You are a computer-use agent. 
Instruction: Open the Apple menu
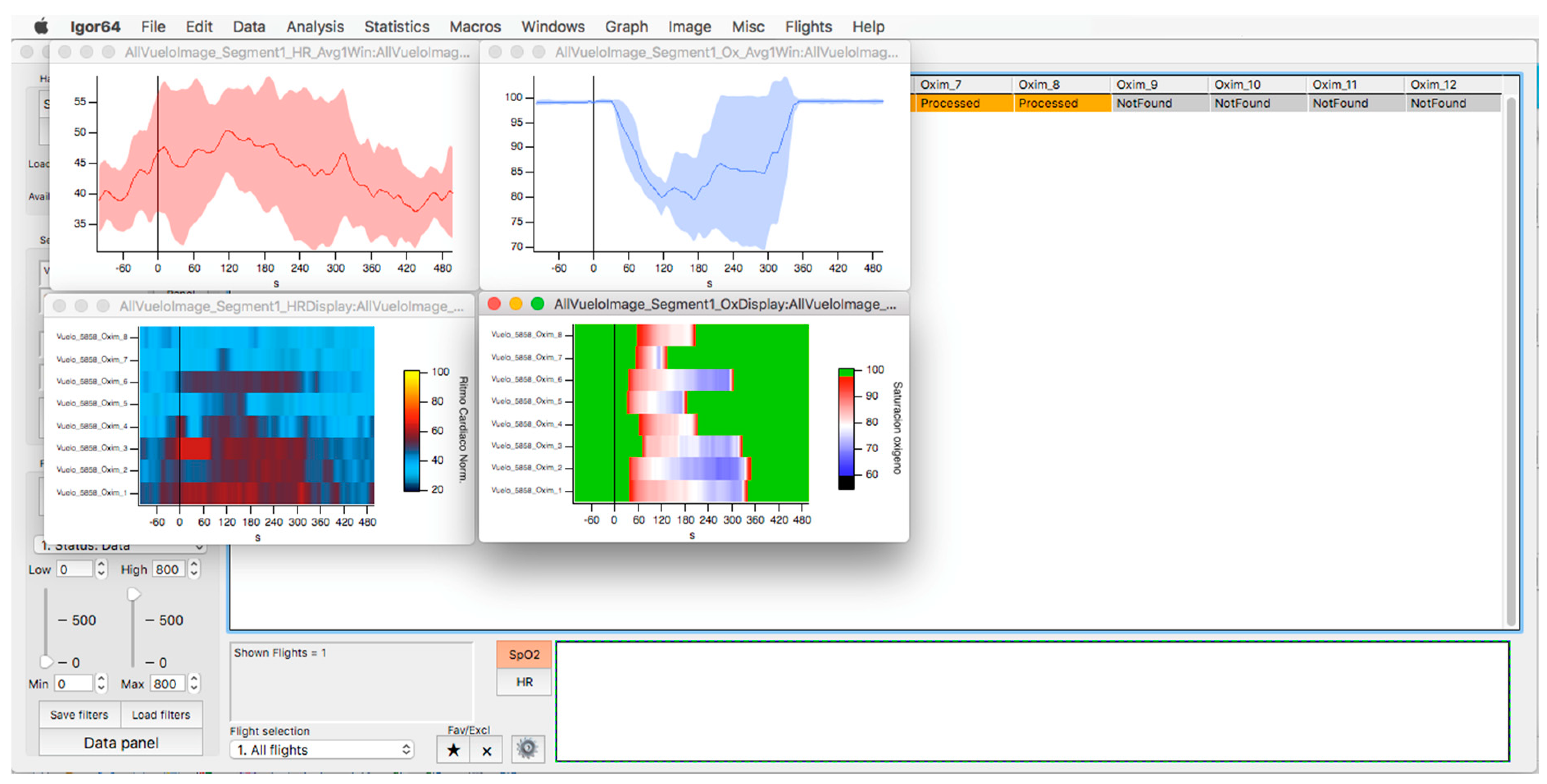pyautogui.click(x=41, y=26)
